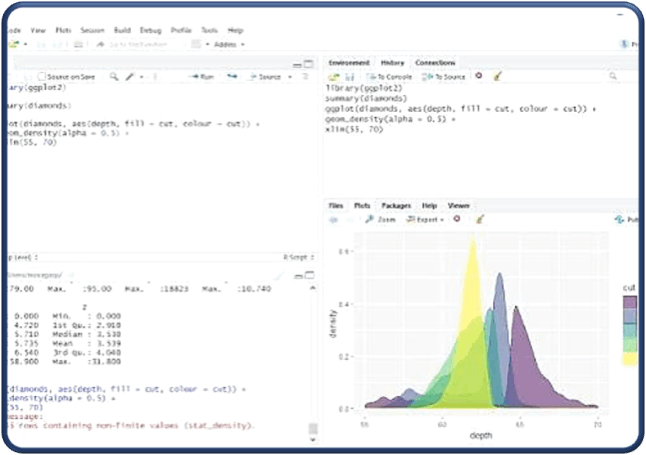
Task: Click the magnifier find icon in the editor toolbar
Action: pyautogui.click(x=114, y=77)
